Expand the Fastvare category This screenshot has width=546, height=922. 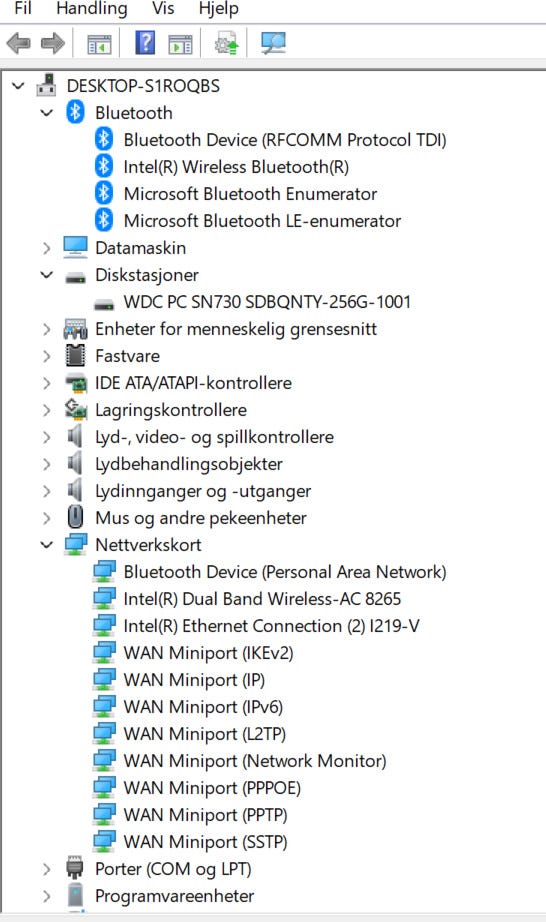coord(47,356)
